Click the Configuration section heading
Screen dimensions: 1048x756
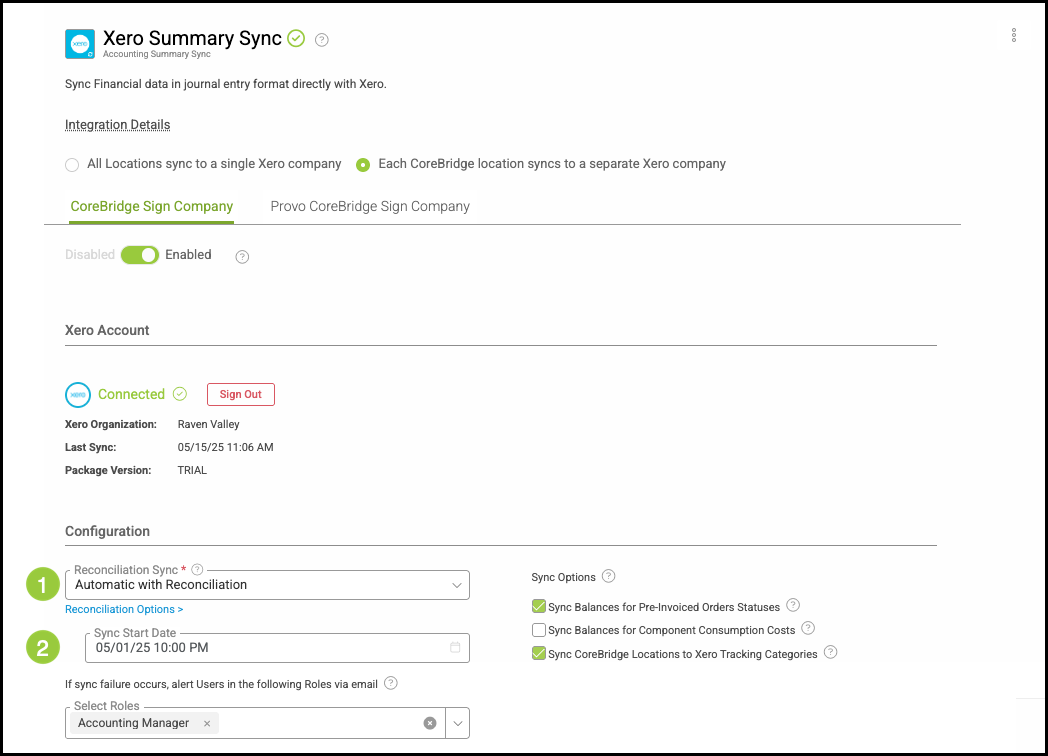[107, 531]
